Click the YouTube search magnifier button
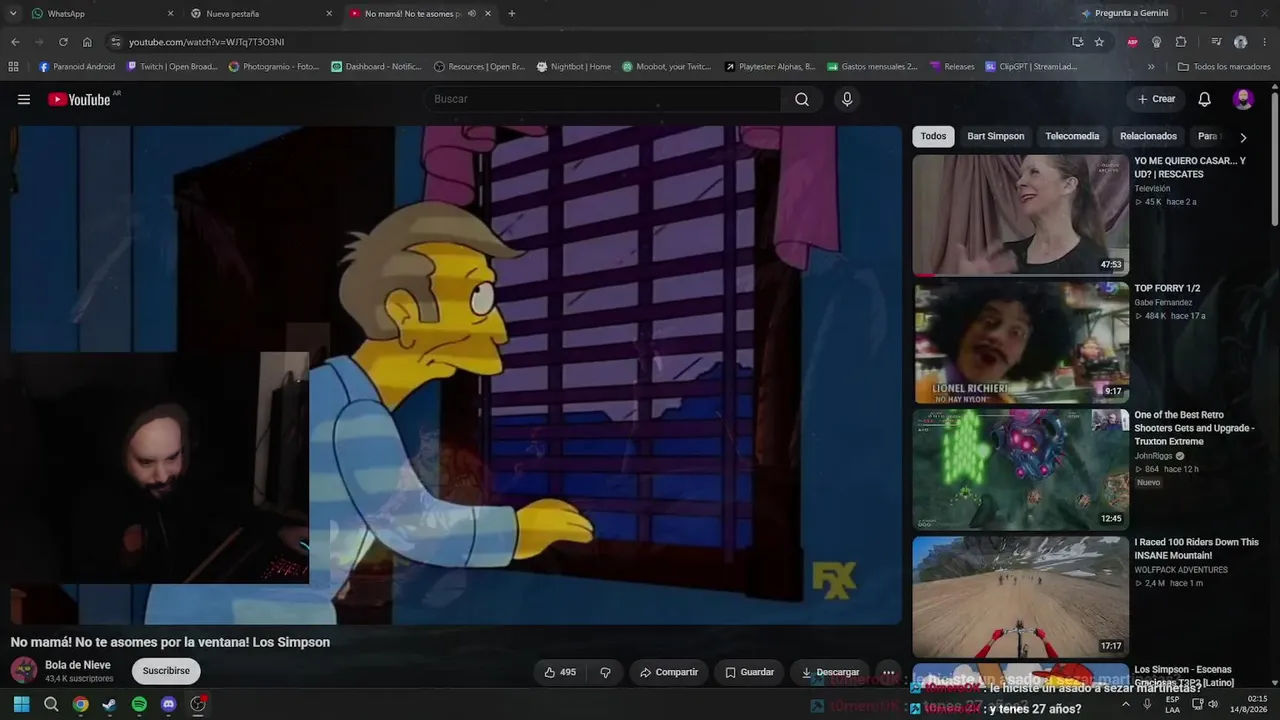1280x720 pixels. [x=802, y=99]
